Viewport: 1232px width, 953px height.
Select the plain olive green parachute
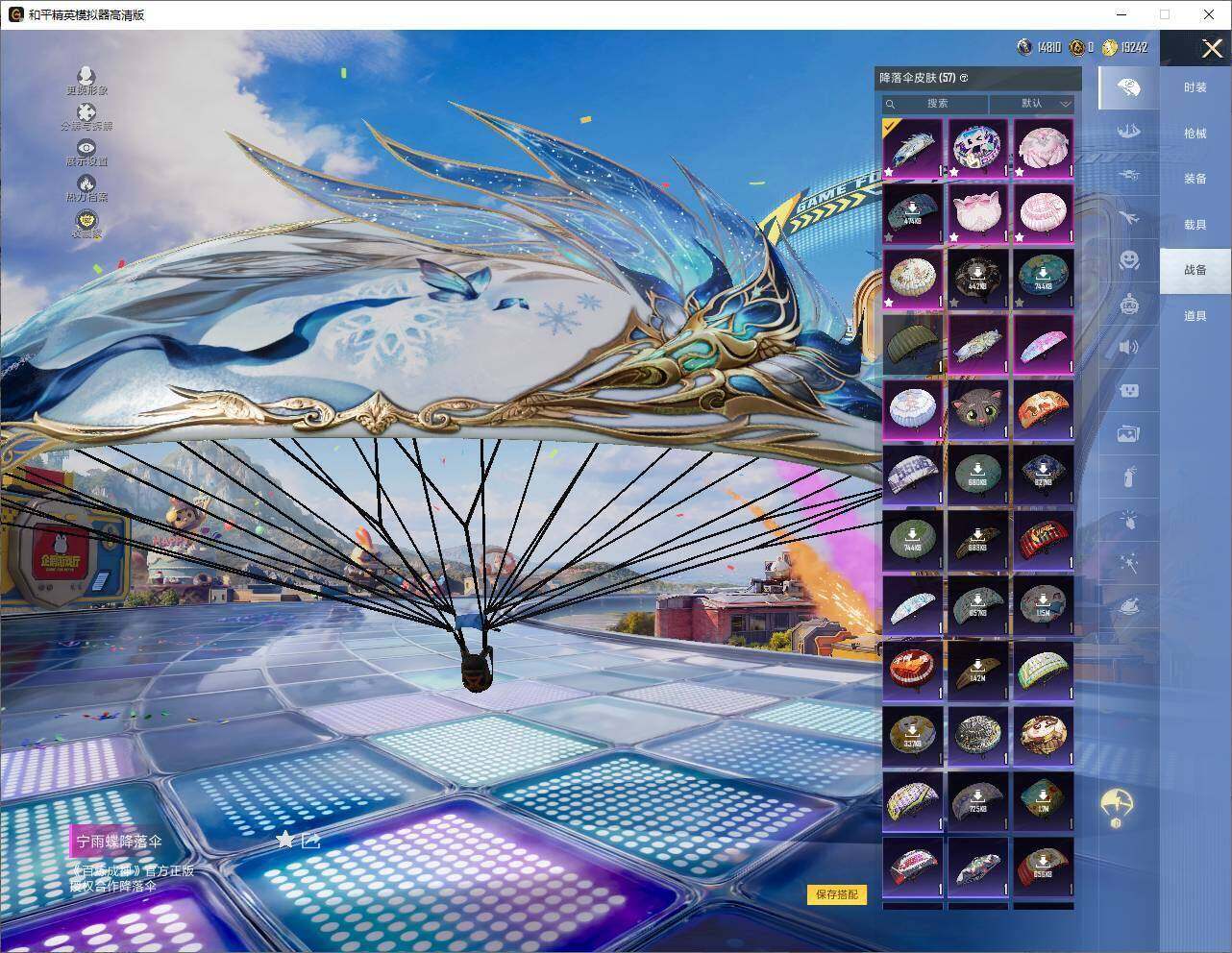click(x=913, y=344)
